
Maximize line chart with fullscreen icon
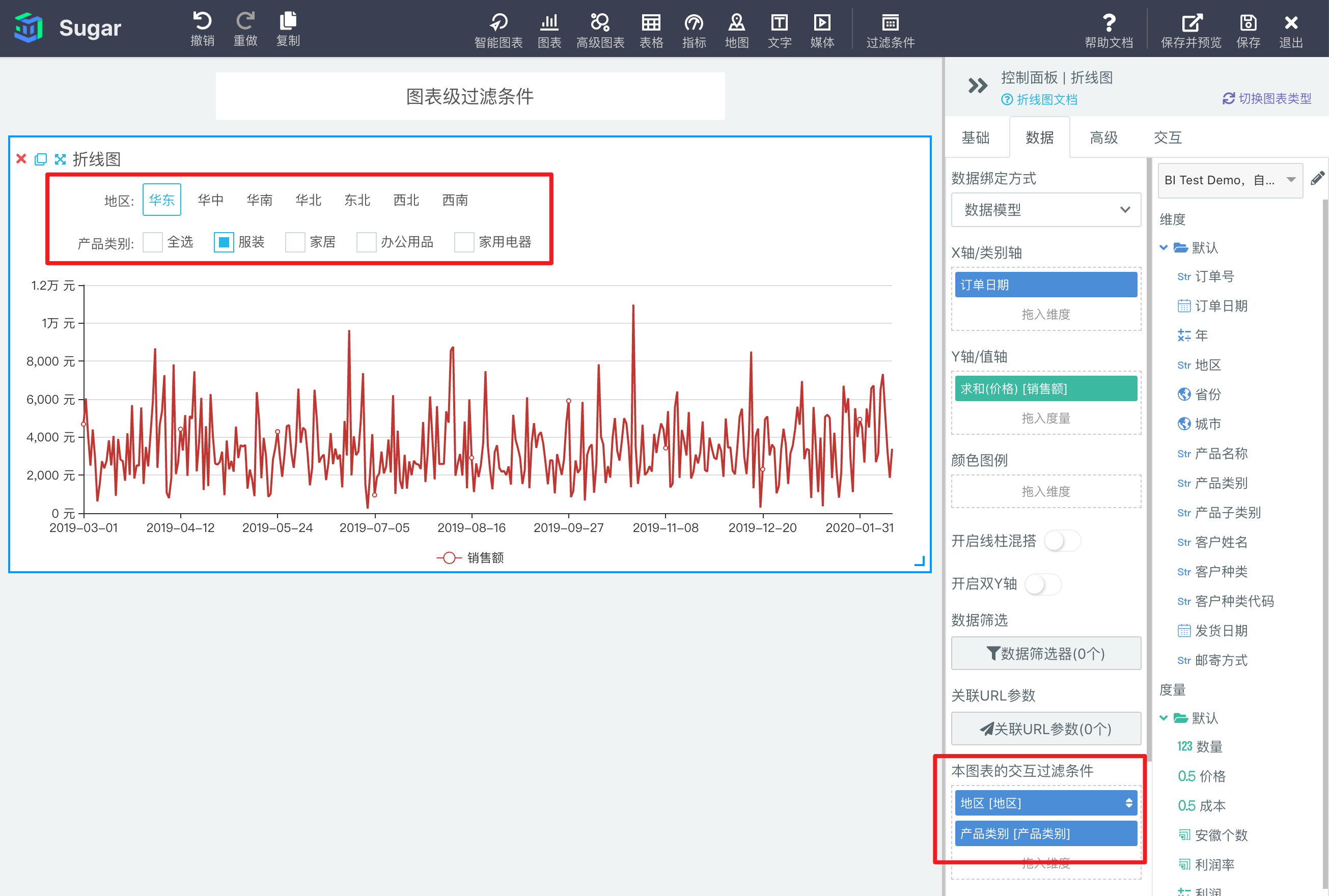[60, 159]
